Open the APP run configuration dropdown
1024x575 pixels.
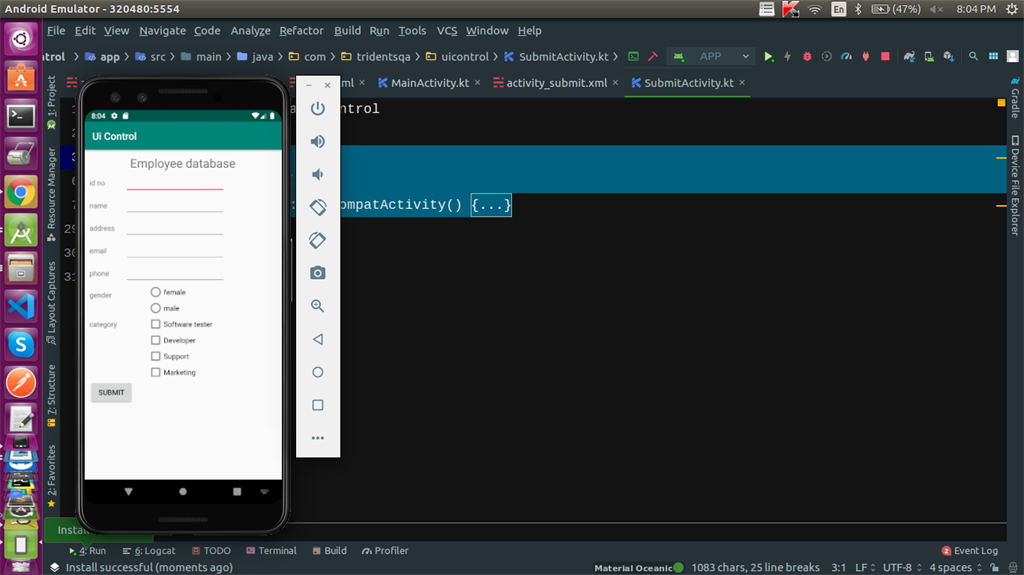click(x=711, y=57)
